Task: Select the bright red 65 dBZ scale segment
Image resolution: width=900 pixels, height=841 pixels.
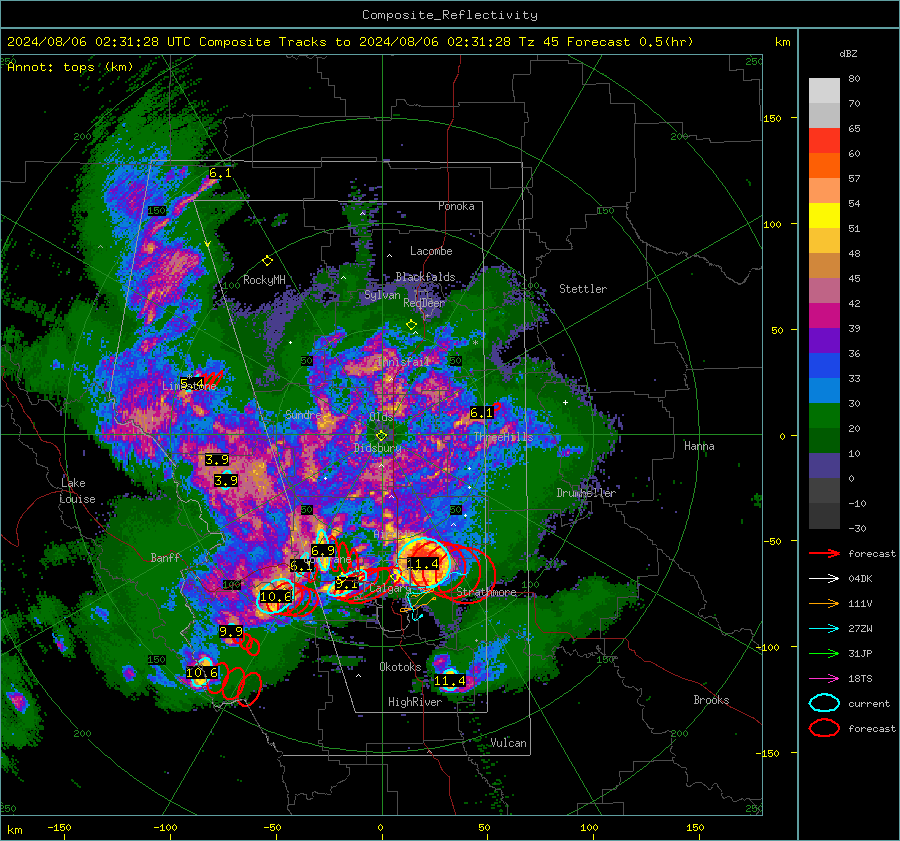Action: (824, 140)
